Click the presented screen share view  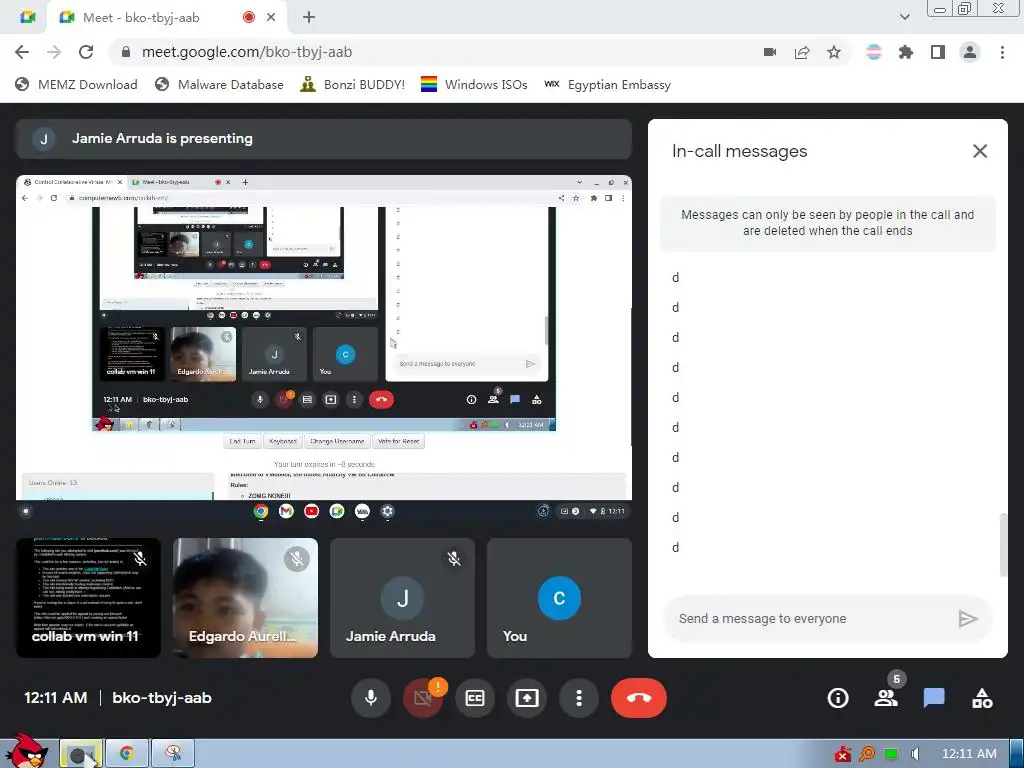coord(323,347)
